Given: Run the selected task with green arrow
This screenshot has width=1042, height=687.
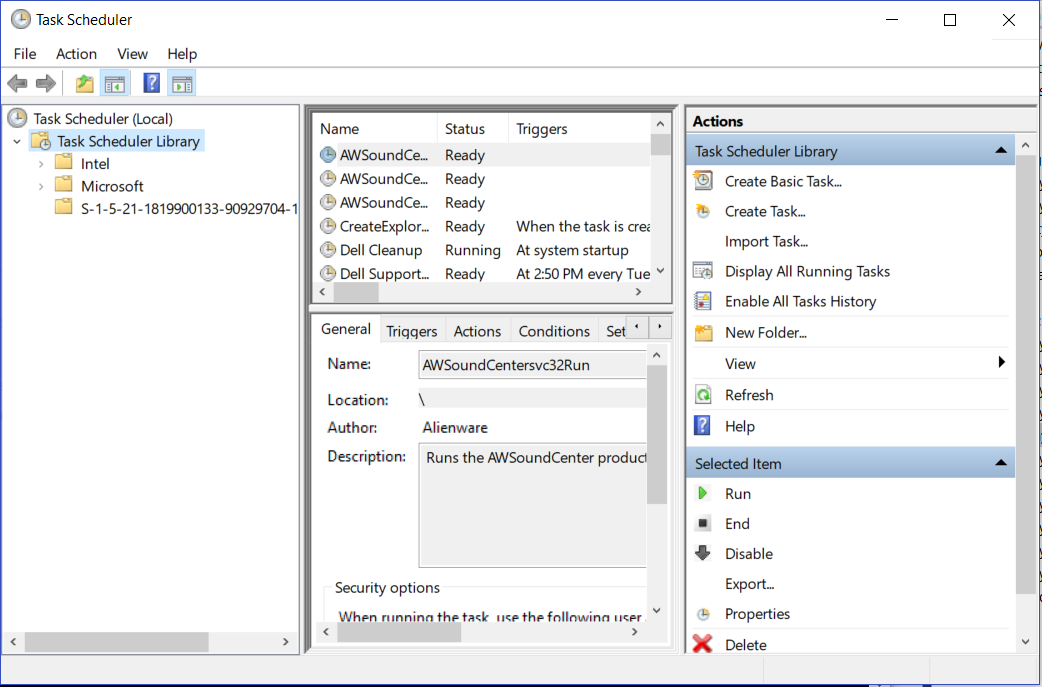Looking at the screenshot, I should [738, 494].
